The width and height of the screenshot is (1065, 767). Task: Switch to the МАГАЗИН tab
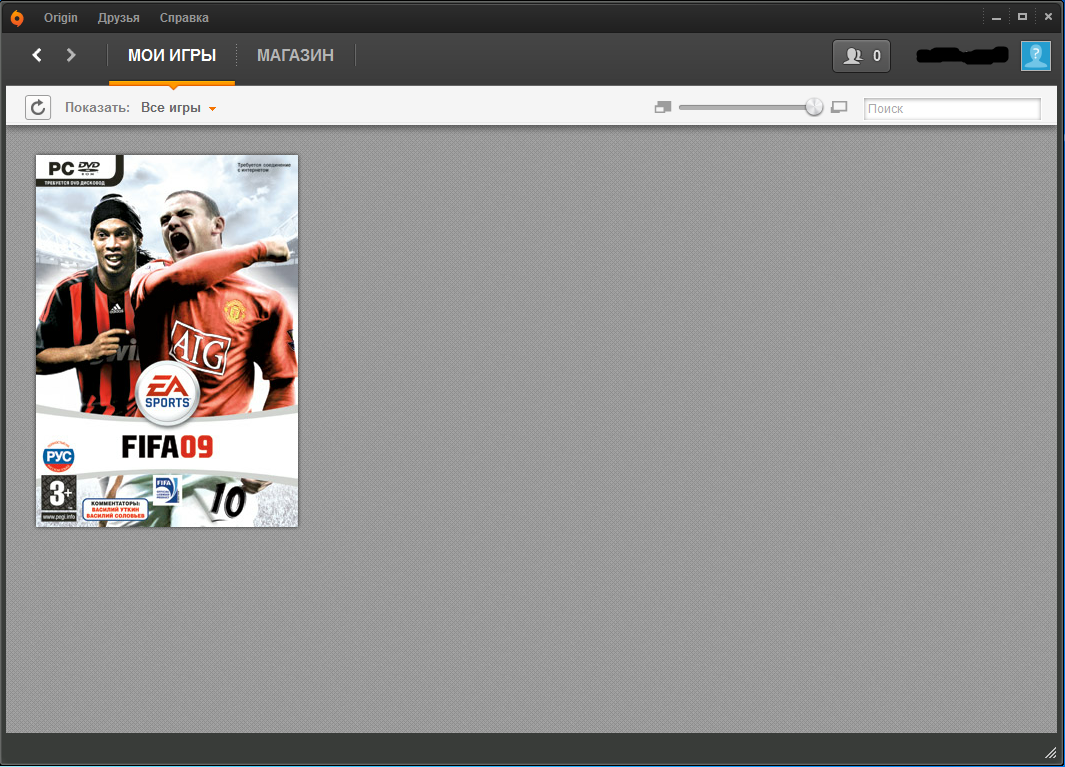coord(295,55)
